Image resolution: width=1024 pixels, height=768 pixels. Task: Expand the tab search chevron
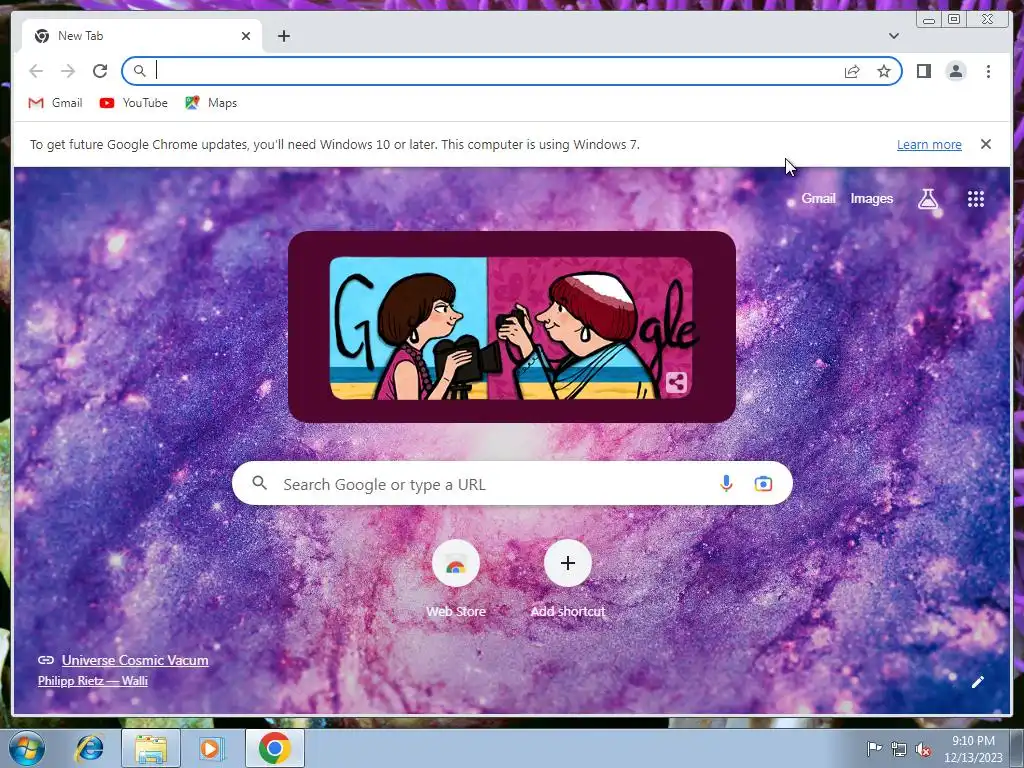point(893,36)
